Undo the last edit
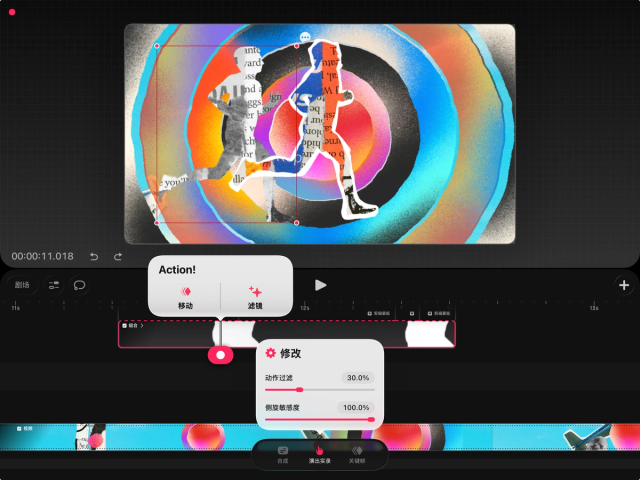This screenshot has height=480, width=640. (x=94, y=256)
